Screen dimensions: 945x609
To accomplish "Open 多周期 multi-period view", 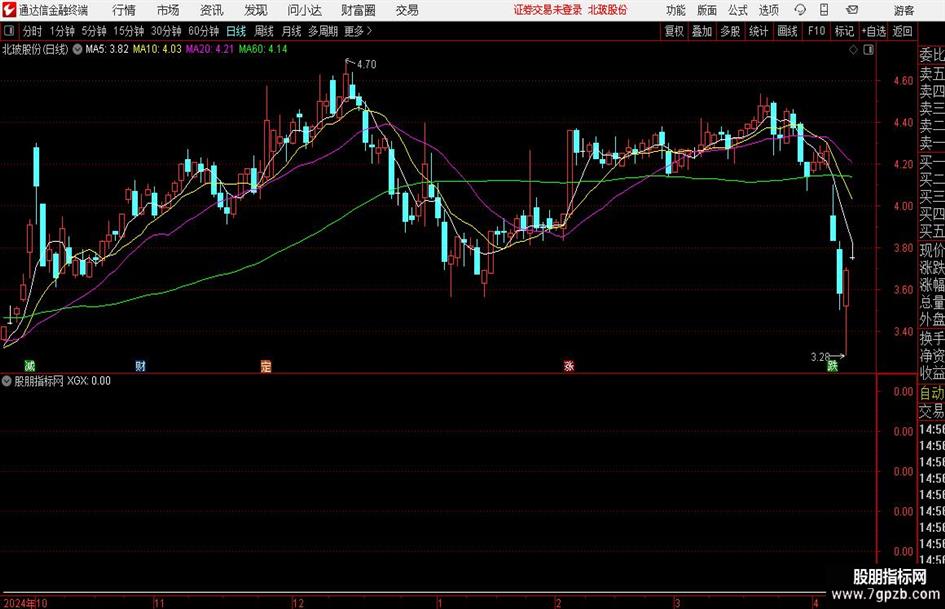I will 323,31.
